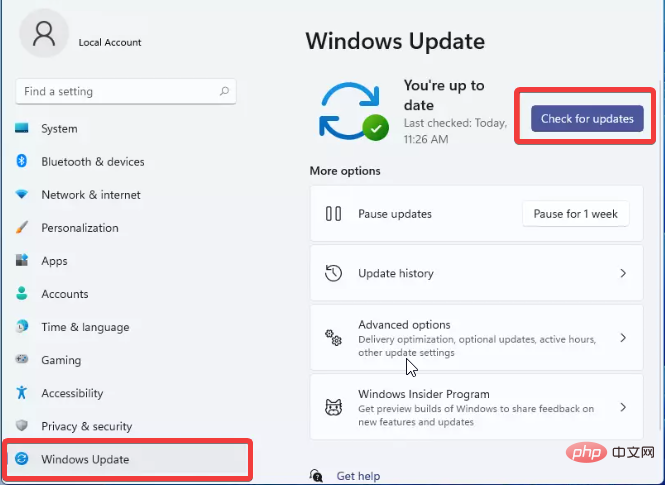Open the Advanced options row
The image size is (665, 485).
(477, 338)
